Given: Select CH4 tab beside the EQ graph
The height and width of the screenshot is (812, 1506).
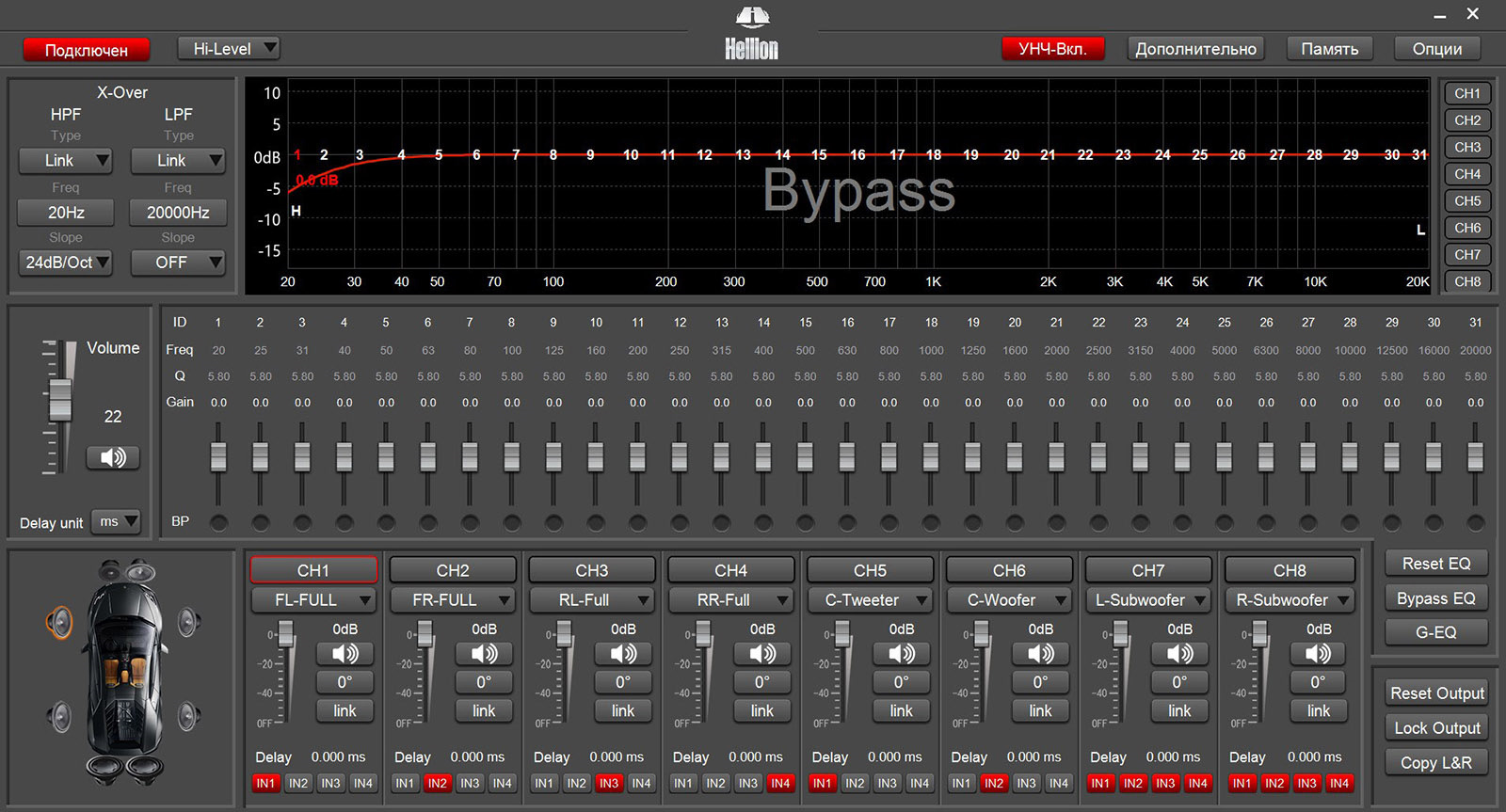Looking at the screenshot, I should (x=1467, y=174).
